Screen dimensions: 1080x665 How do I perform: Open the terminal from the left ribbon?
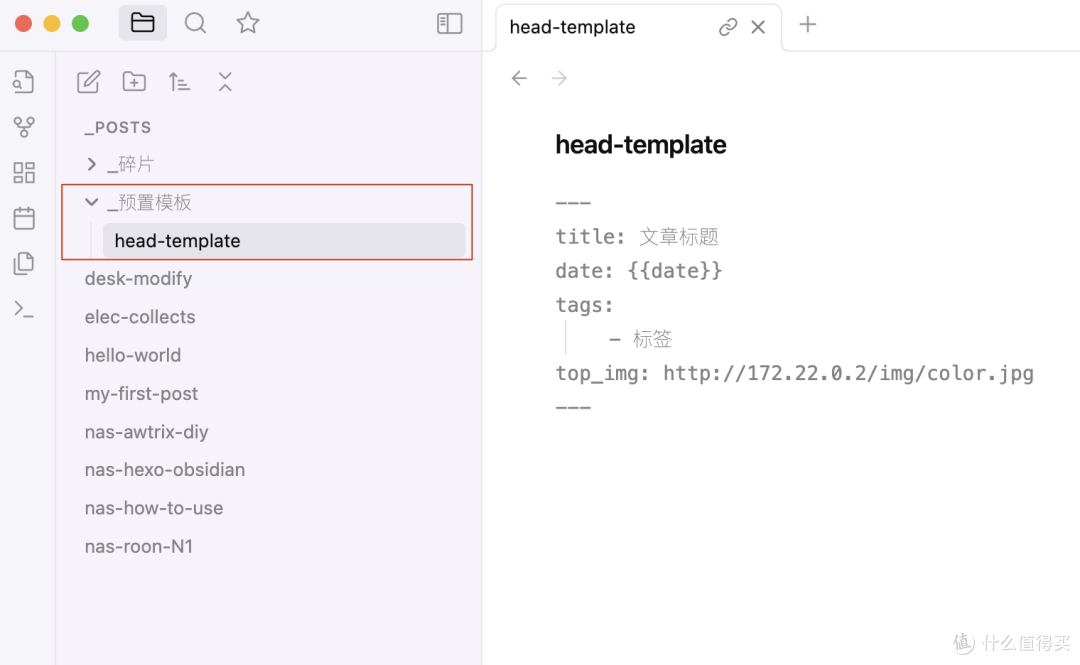tap(24, 308)
